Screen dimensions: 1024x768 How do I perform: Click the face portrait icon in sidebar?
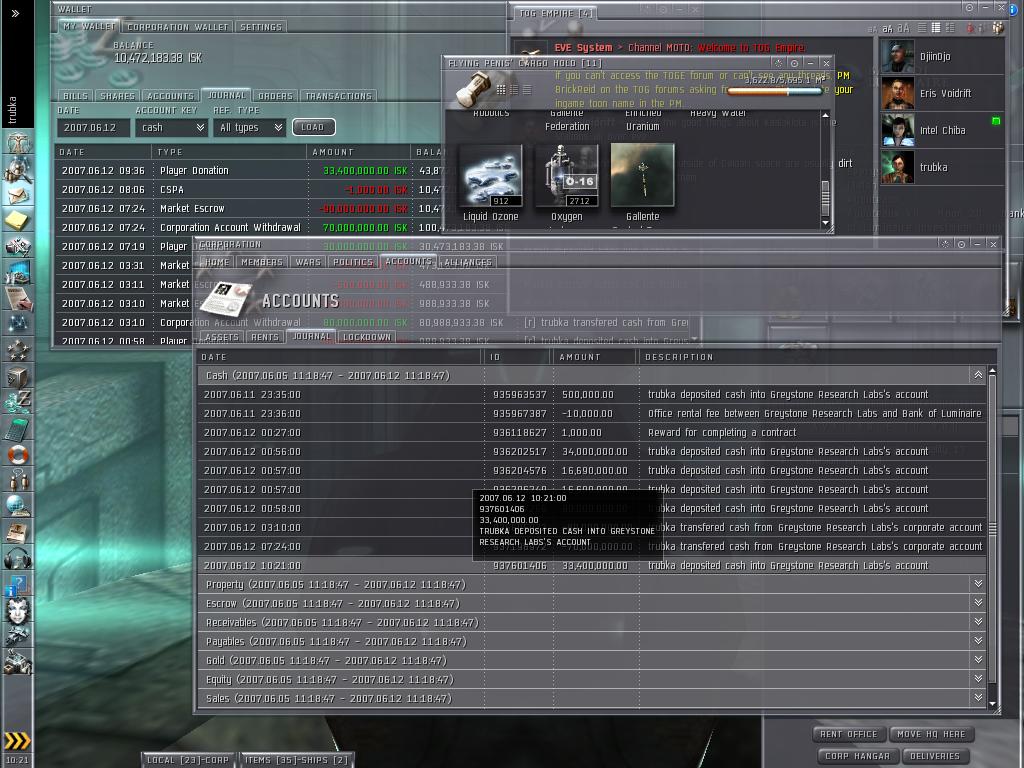point(18,610)
